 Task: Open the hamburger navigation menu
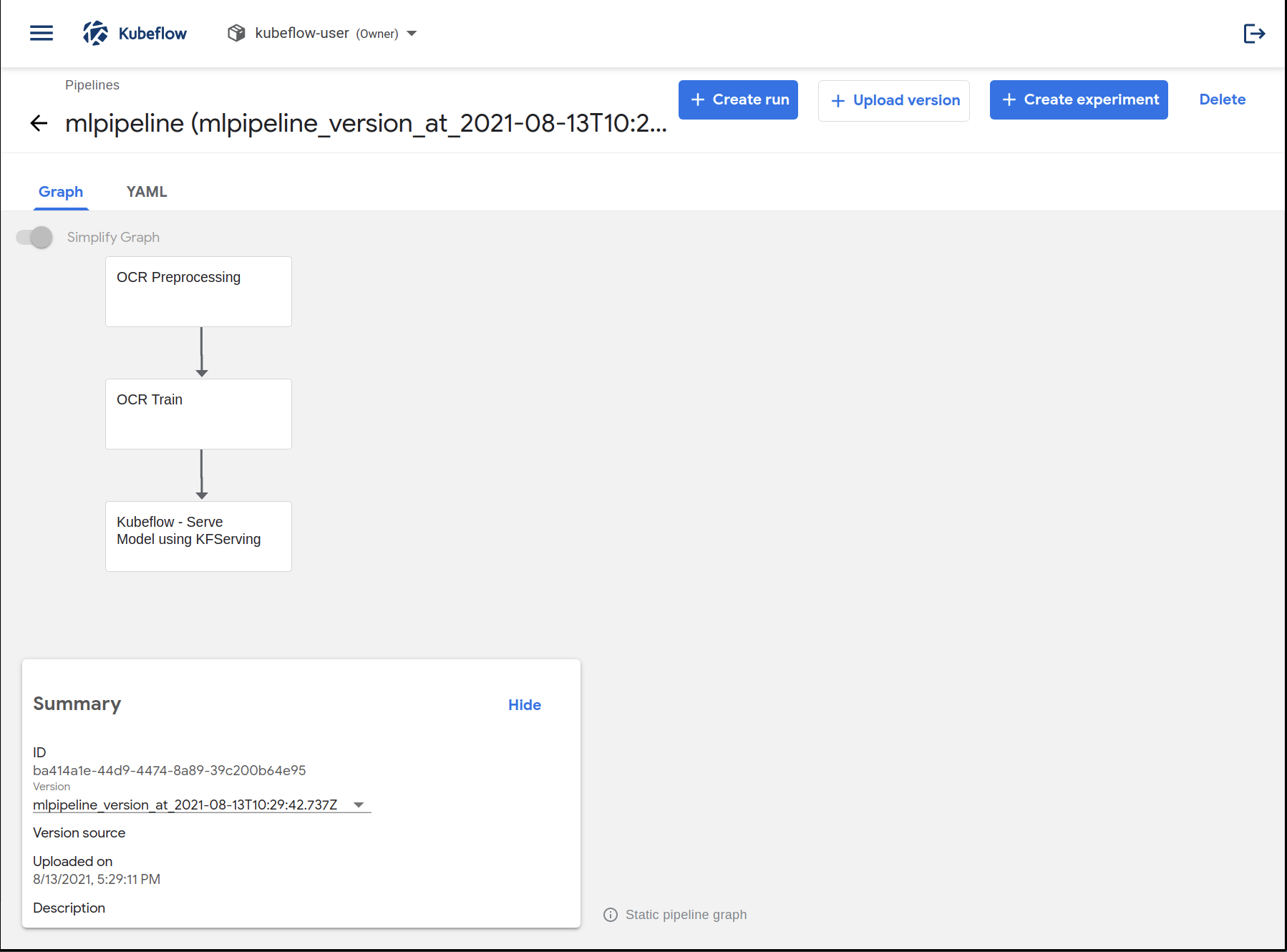[42, 33]
